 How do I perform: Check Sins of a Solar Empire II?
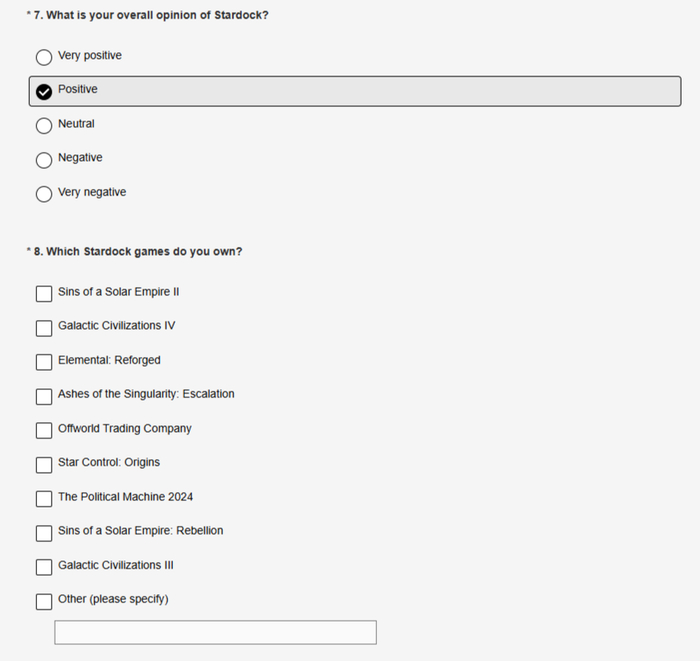pyautogui.click(x=44, y=294)
